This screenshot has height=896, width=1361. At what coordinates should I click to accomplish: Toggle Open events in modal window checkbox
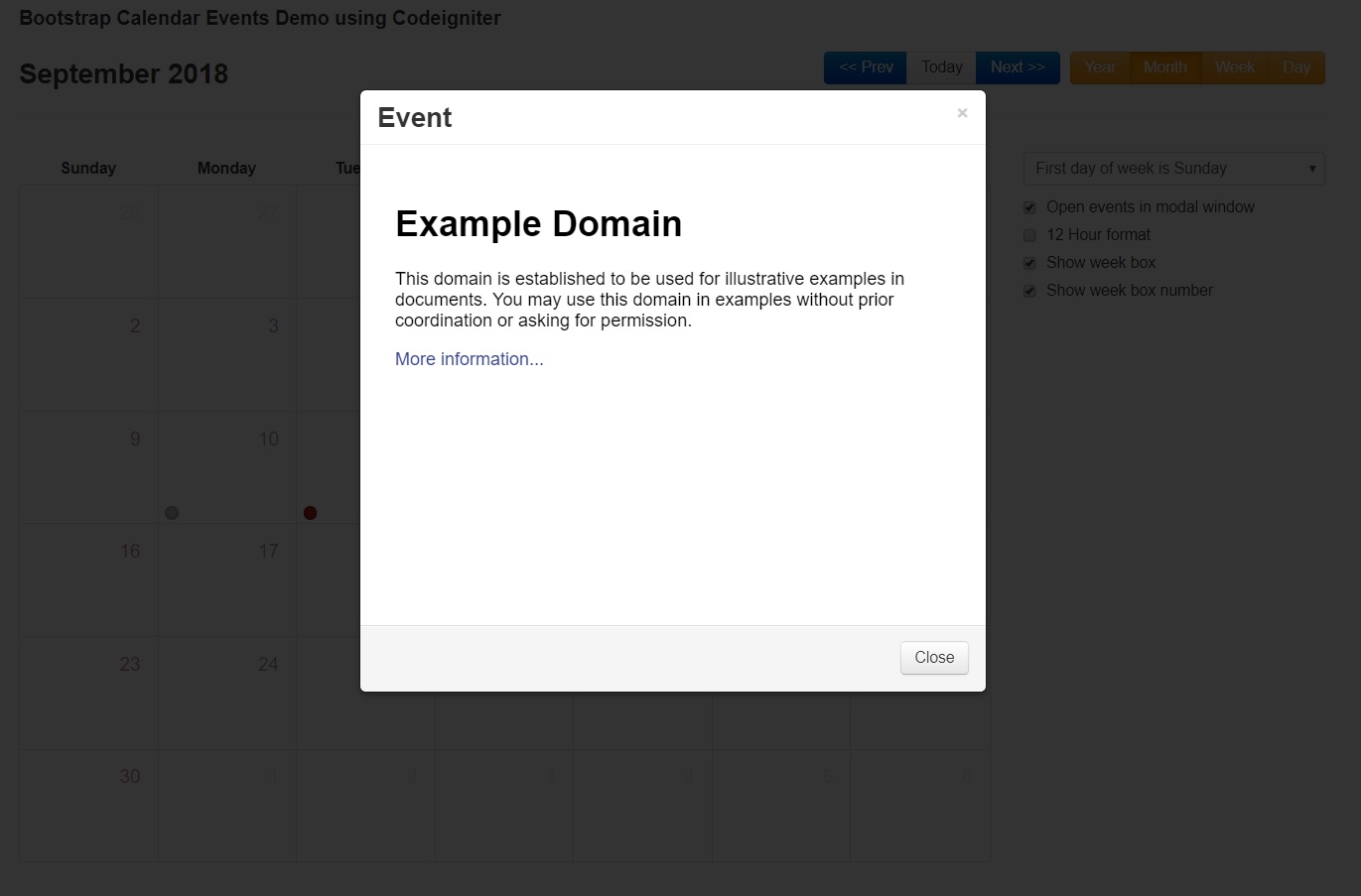click(x=1029, y=207)
